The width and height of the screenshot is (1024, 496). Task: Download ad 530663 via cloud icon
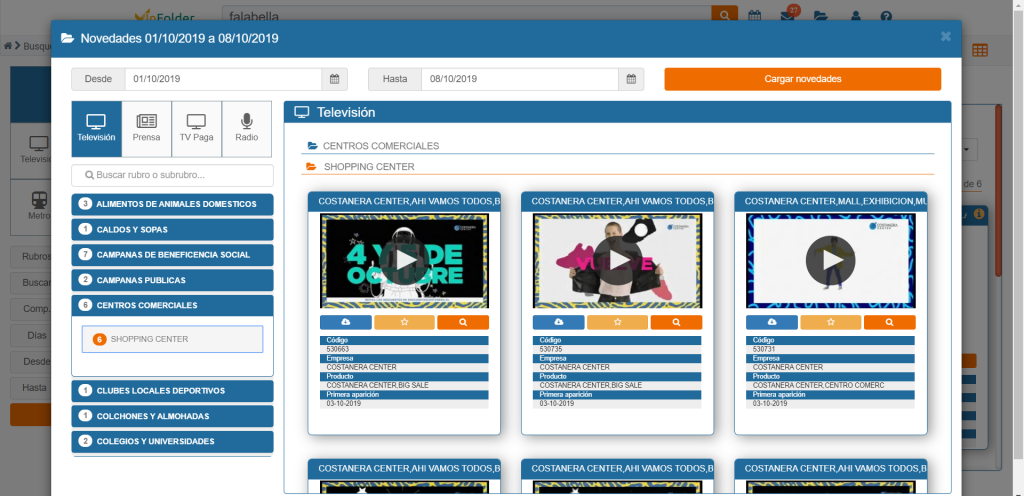coord(346,322)
